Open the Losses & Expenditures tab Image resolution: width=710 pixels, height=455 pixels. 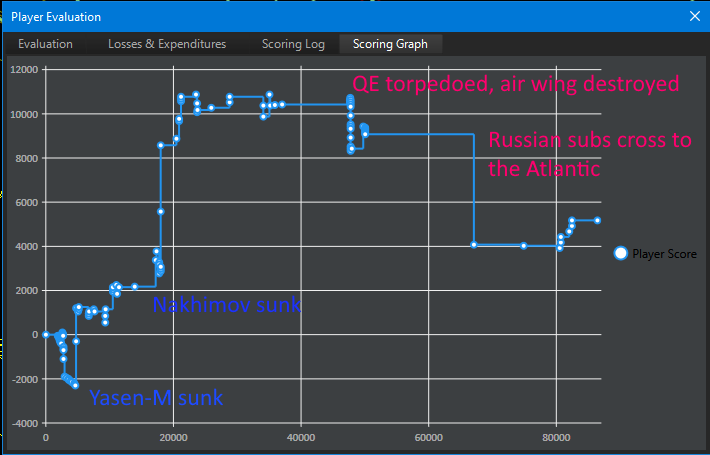167,44
